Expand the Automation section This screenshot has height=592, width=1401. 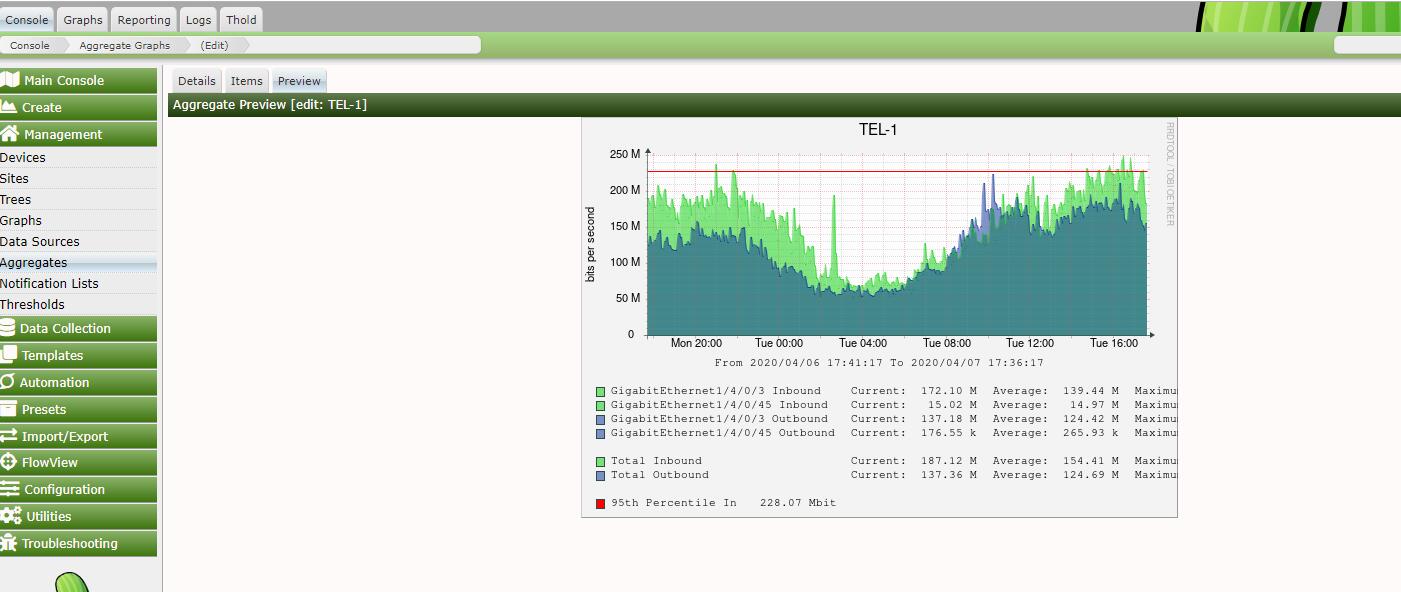79,382
